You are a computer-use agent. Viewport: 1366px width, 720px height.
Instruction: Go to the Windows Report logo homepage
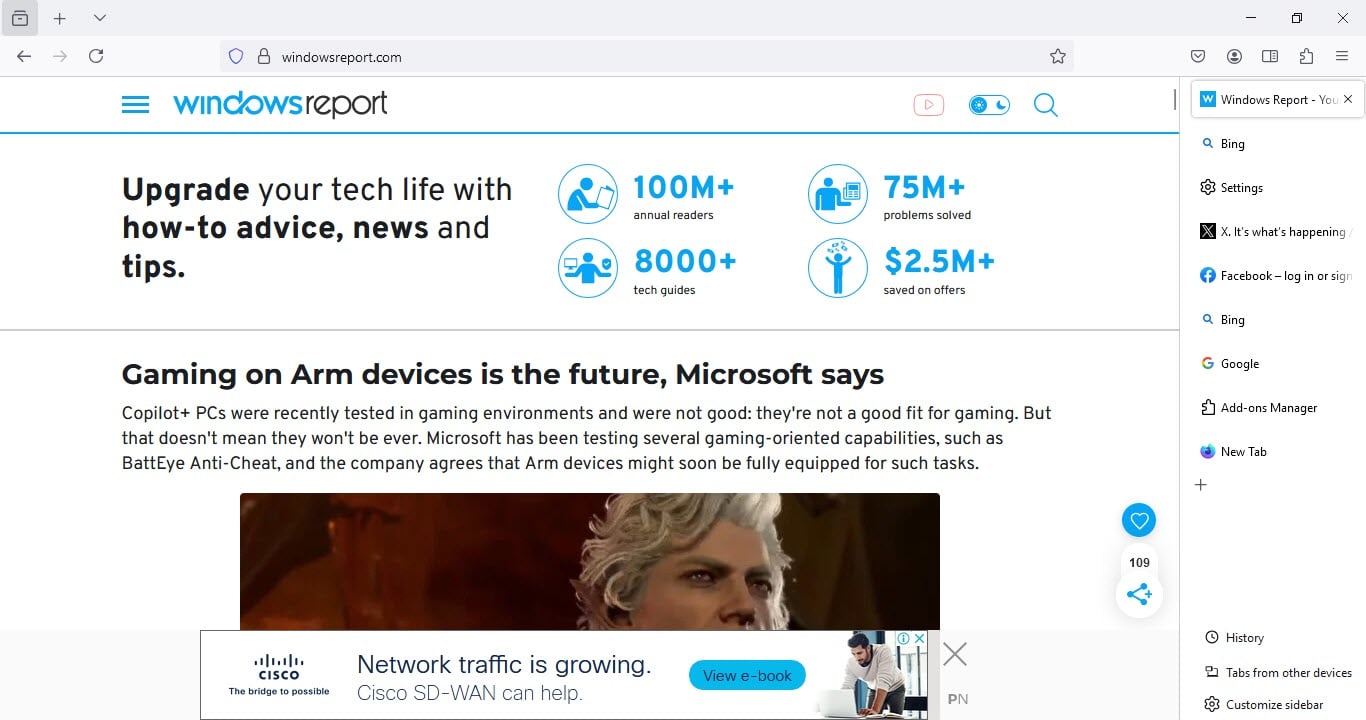pyautogui.click(x=280, y=104)
